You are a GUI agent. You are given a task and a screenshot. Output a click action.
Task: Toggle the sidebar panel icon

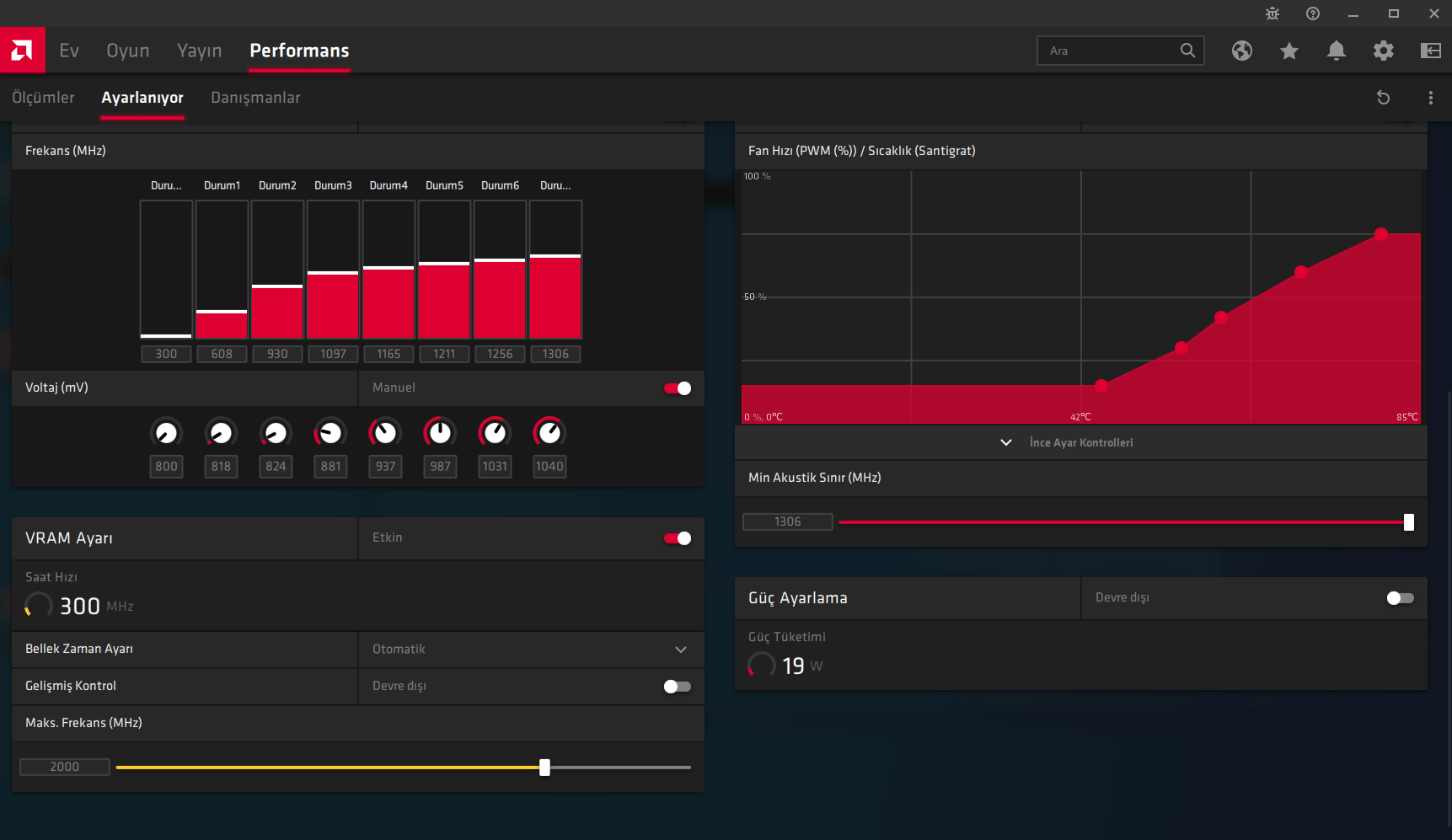pyautogui.click(x=1431, y=51)
